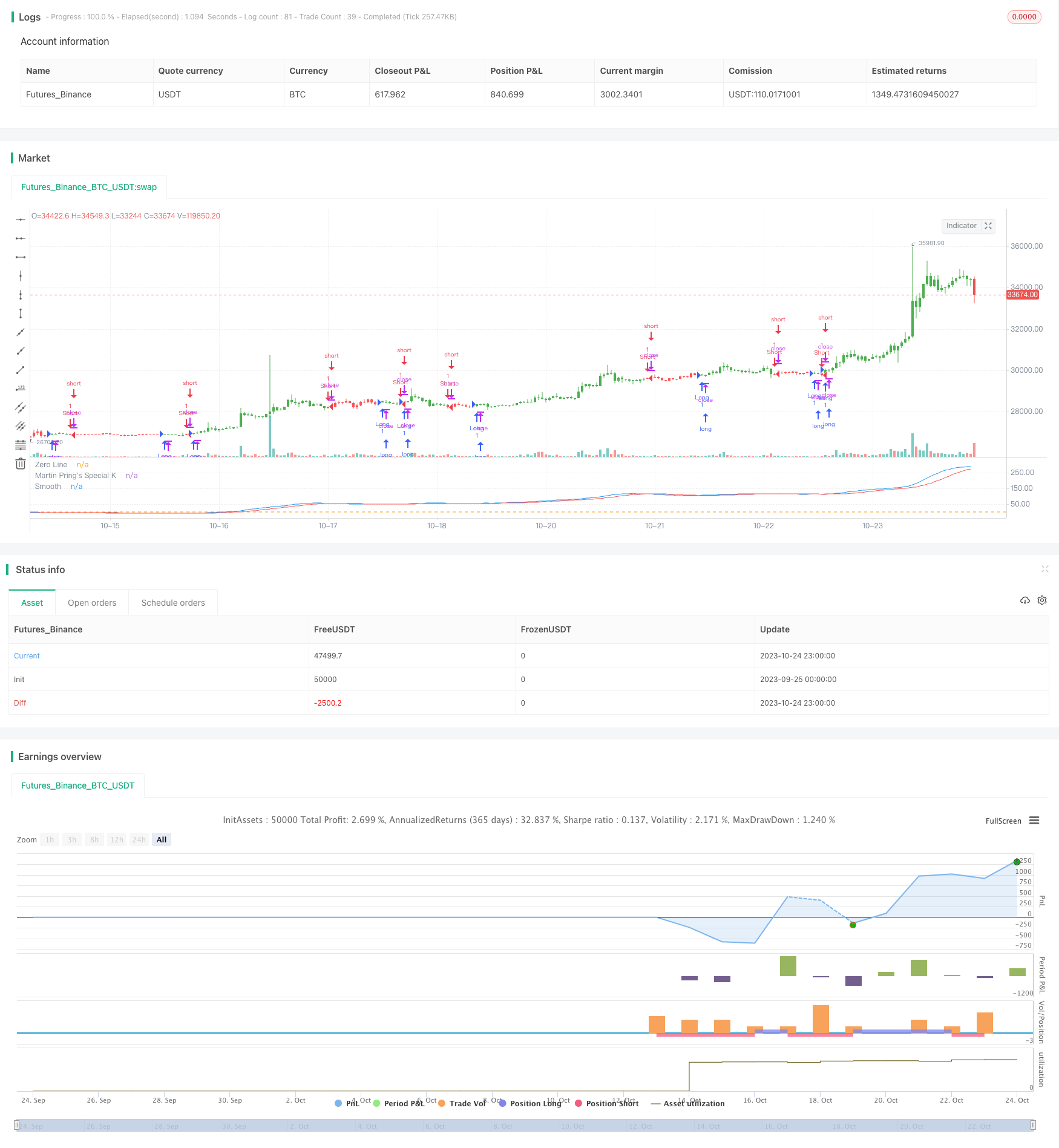
Task: Switch to the Schedule orders tab
Action: [173, 603]
